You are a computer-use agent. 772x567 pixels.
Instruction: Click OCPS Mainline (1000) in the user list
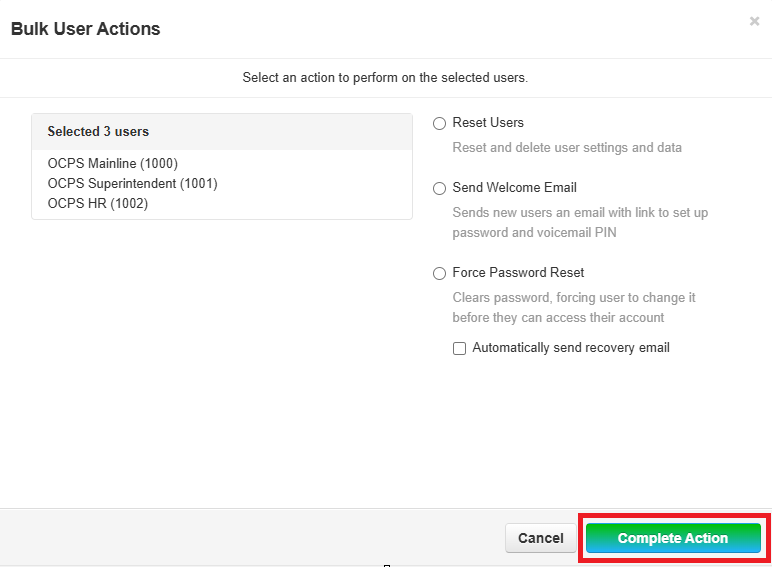point(113,163)
